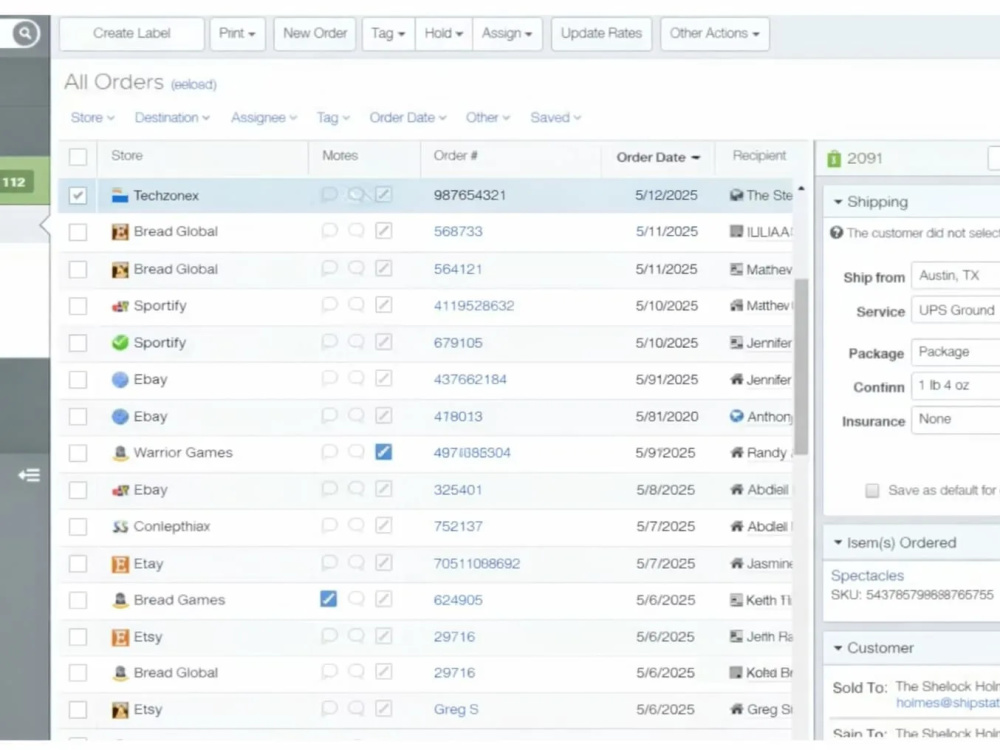Click the house icon next to Jasmine recipient
This screenshot has height=750, width=1000.
(x=737, y=563)
